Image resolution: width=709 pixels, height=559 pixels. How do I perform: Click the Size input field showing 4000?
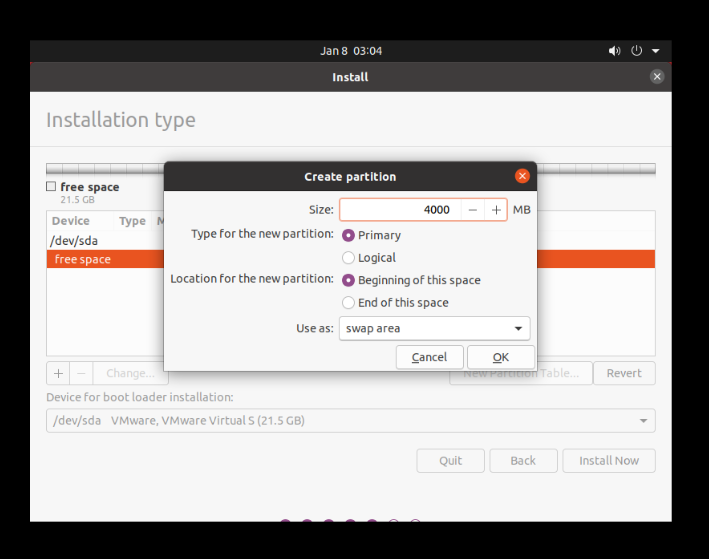(401, 210)
